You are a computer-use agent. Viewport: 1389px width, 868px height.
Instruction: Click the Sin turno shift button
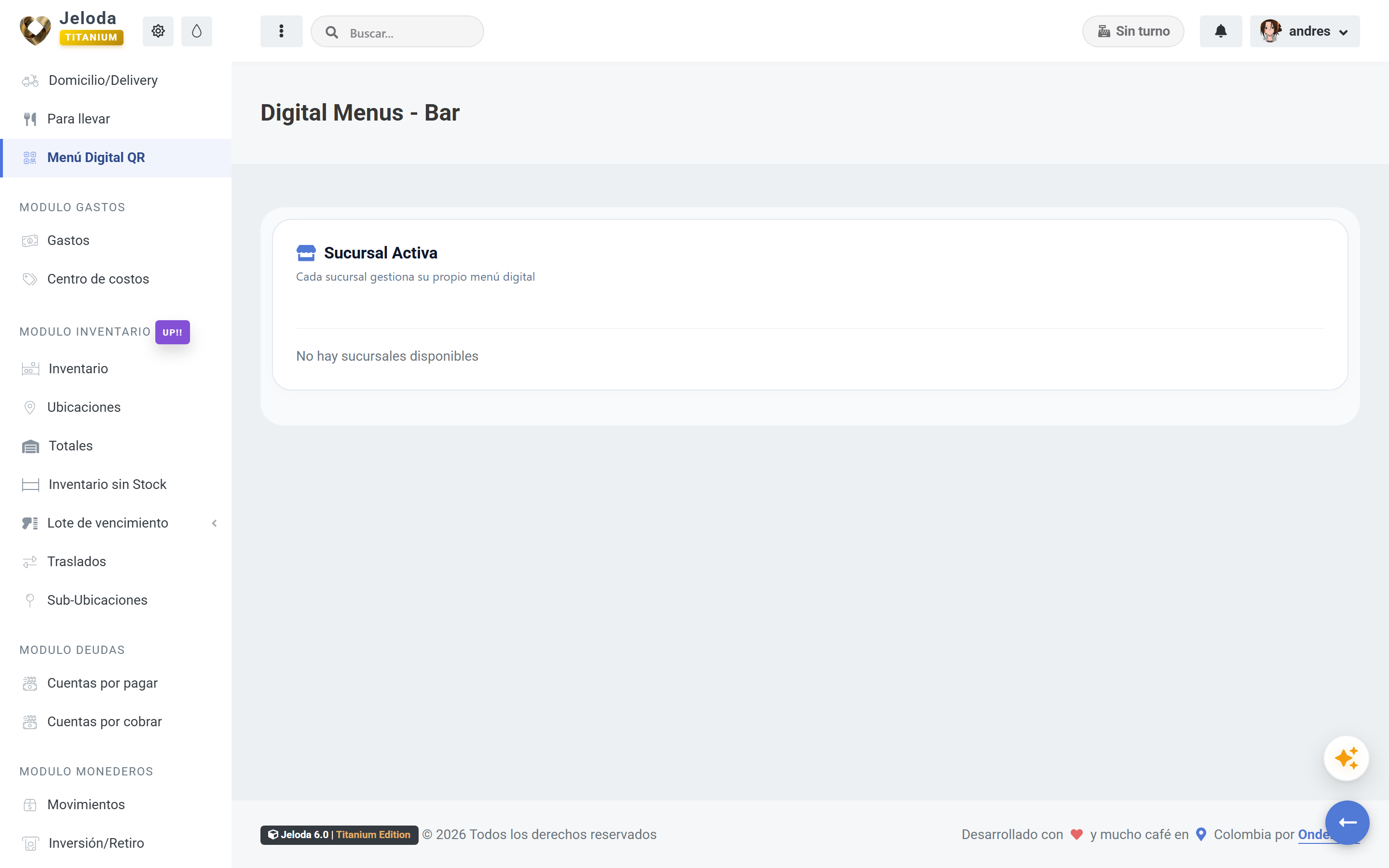pyautogui.click(x=1133, y=31)
